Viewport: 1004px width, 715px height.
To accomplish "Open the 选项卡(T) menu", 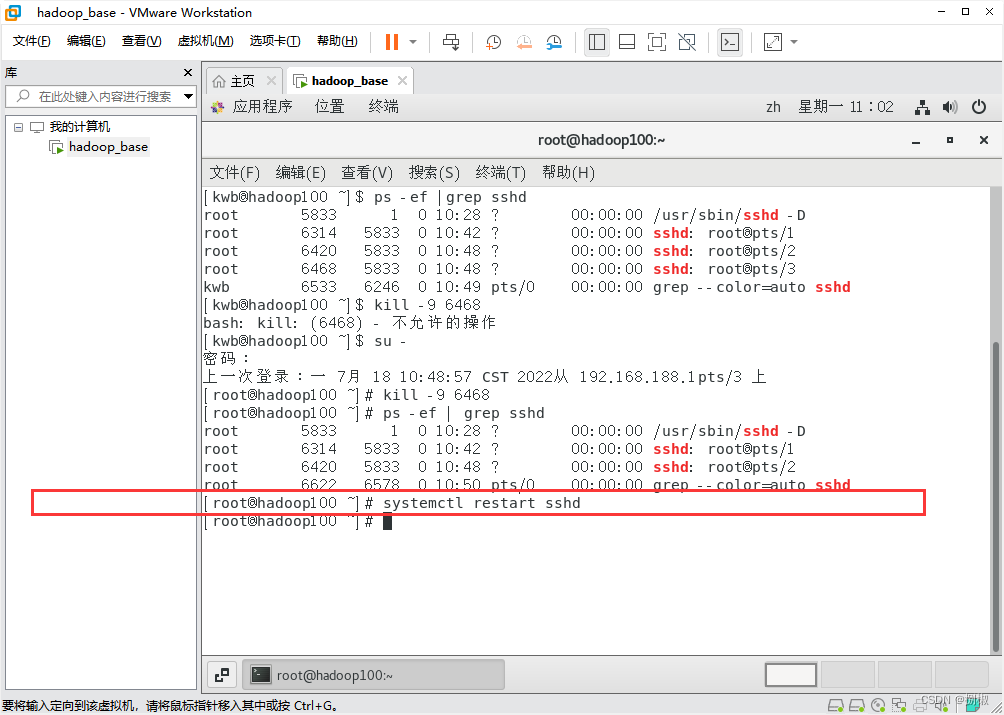I will point(275,41).
